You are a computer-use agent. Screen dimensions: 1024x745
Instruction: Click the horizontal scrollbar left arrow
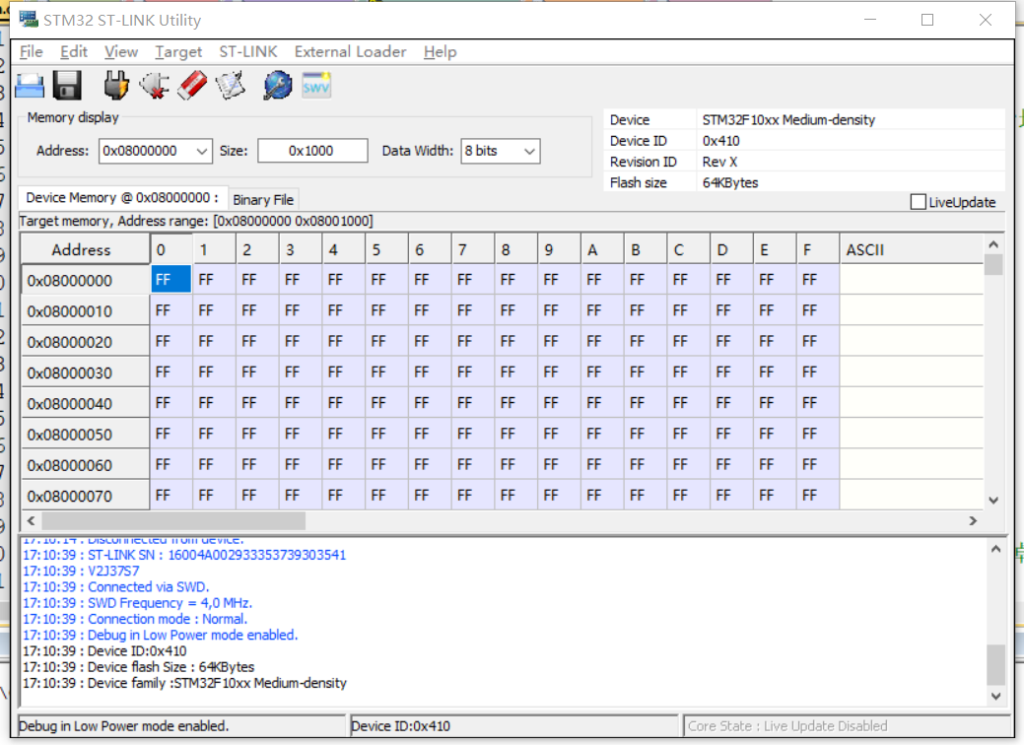(x=31, y=520)
